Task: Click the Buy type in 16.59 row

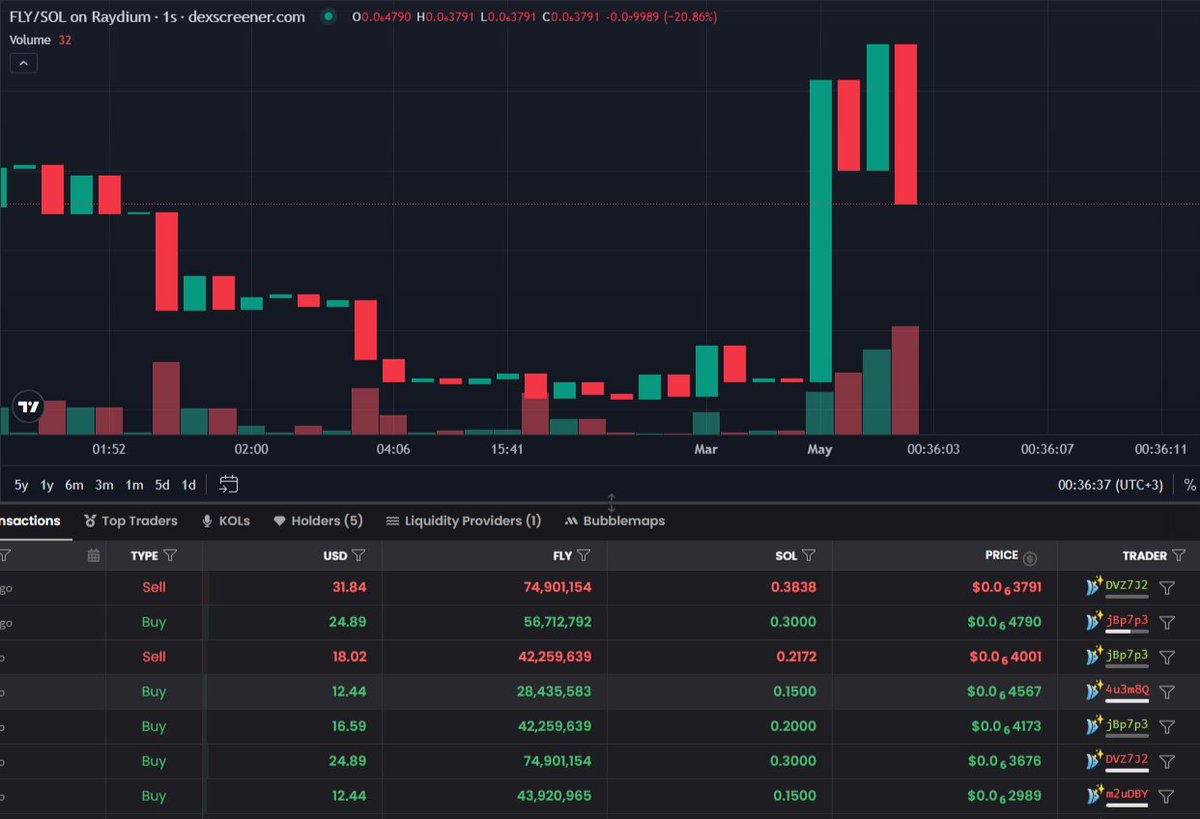Action: (154, 726)
